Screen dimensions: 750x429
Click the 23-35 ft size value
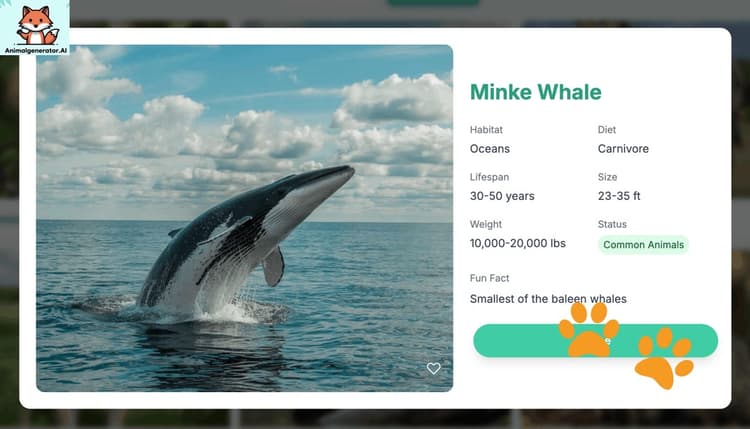[x=618, y=196]
